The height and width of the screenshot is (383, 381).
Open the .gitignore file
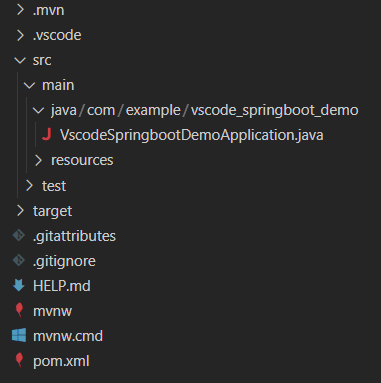point(64,261)
